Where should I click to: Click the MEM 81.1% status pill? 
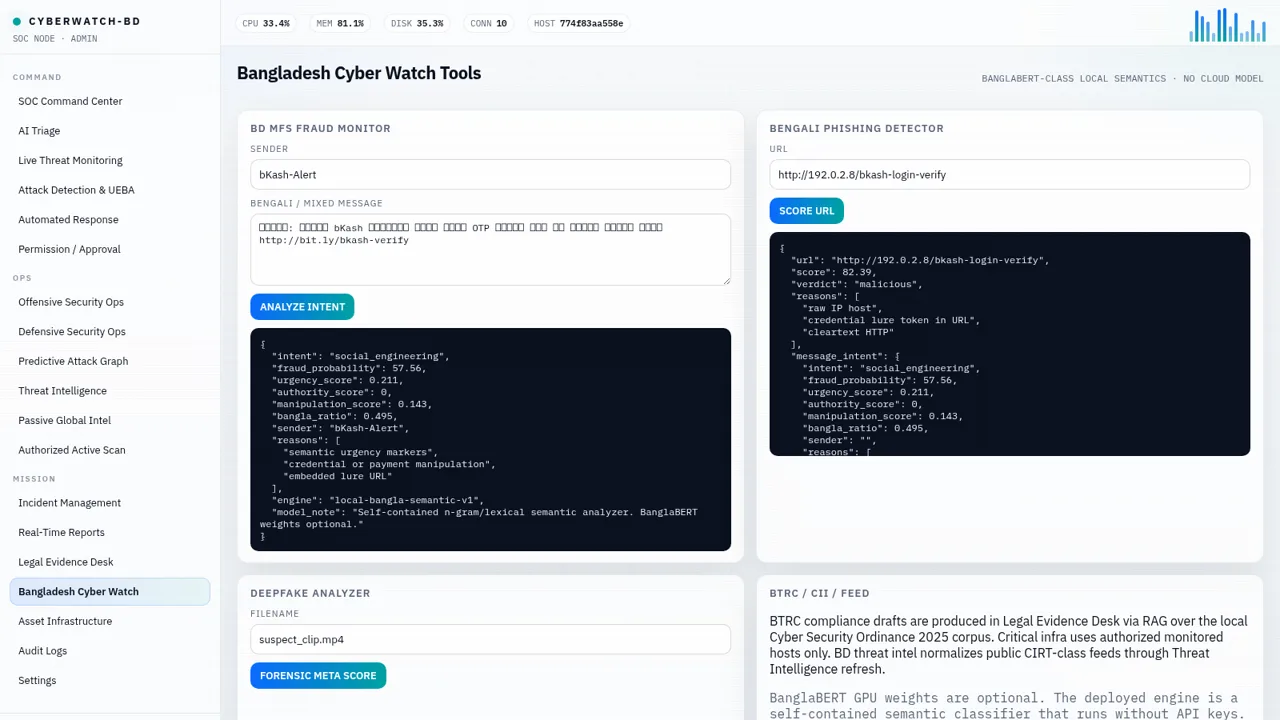tap(340, 23)
